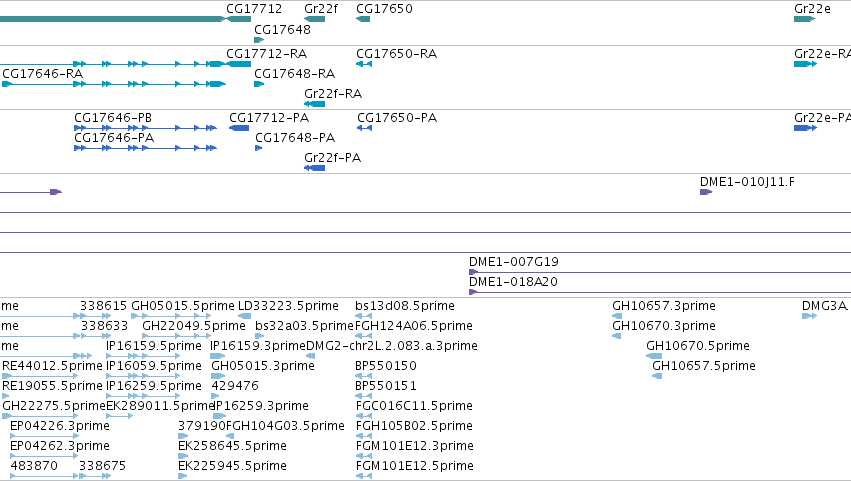Select the GH22049.5prime EST label
The width and height of the screenshot is (851, 481).
click(194, 326)
